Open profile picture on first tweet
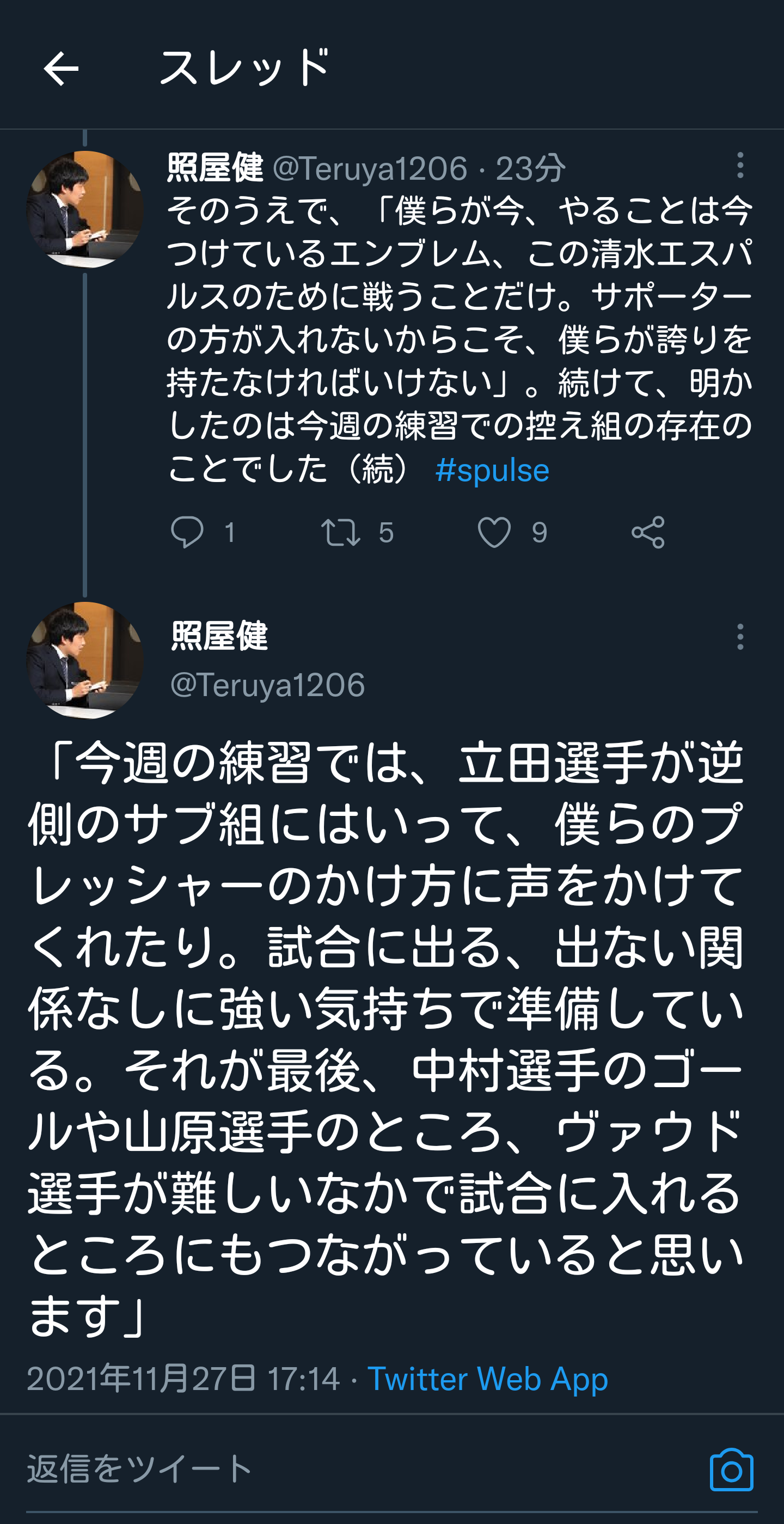The width and height of the screenshot is (784, 1524). (x=85, y=210)
